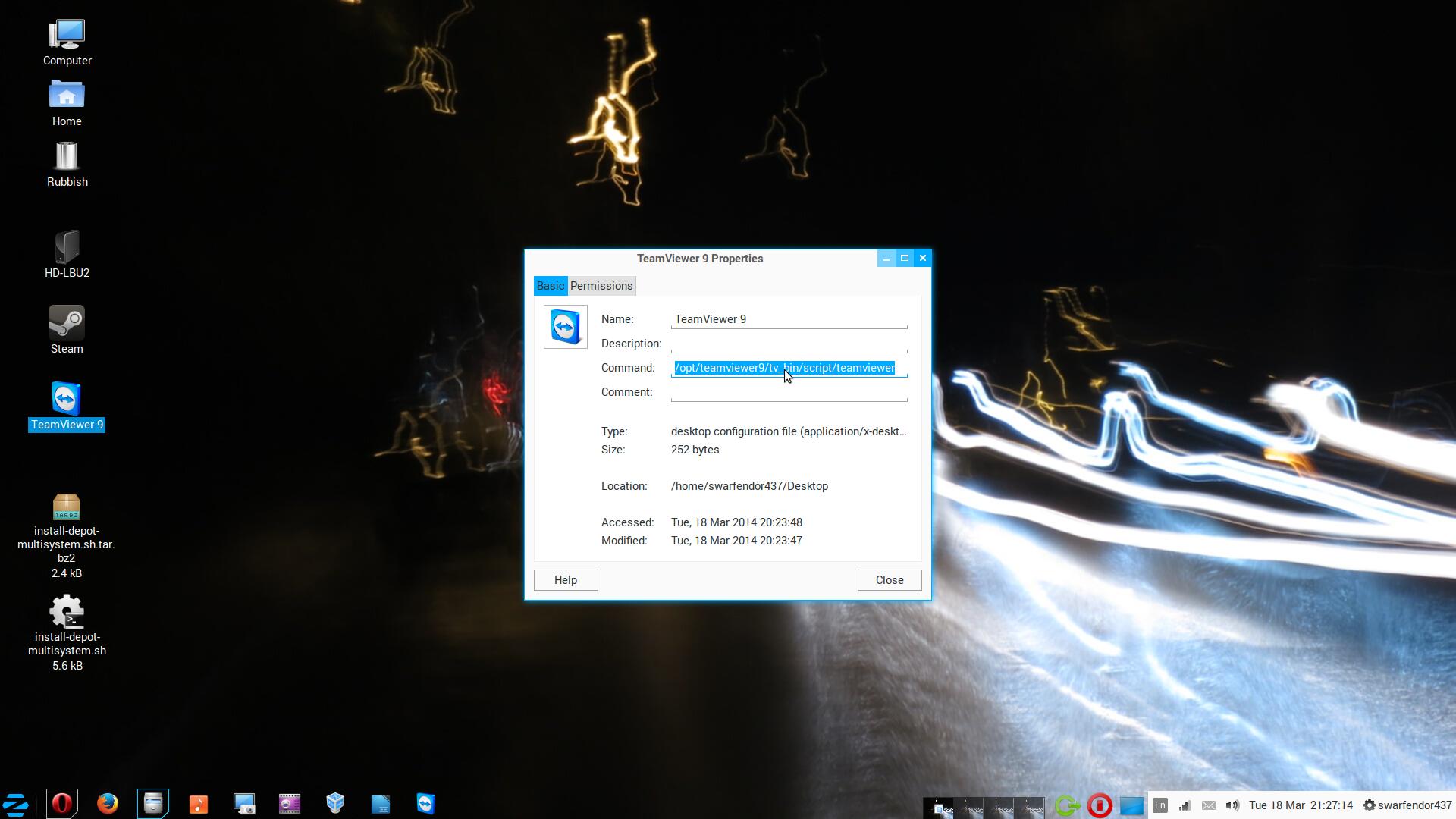This screenshot has height=819, width=1456.
Task: Click the TeamViewer icon in the Properties dialog
Action: tap(565, 327)
